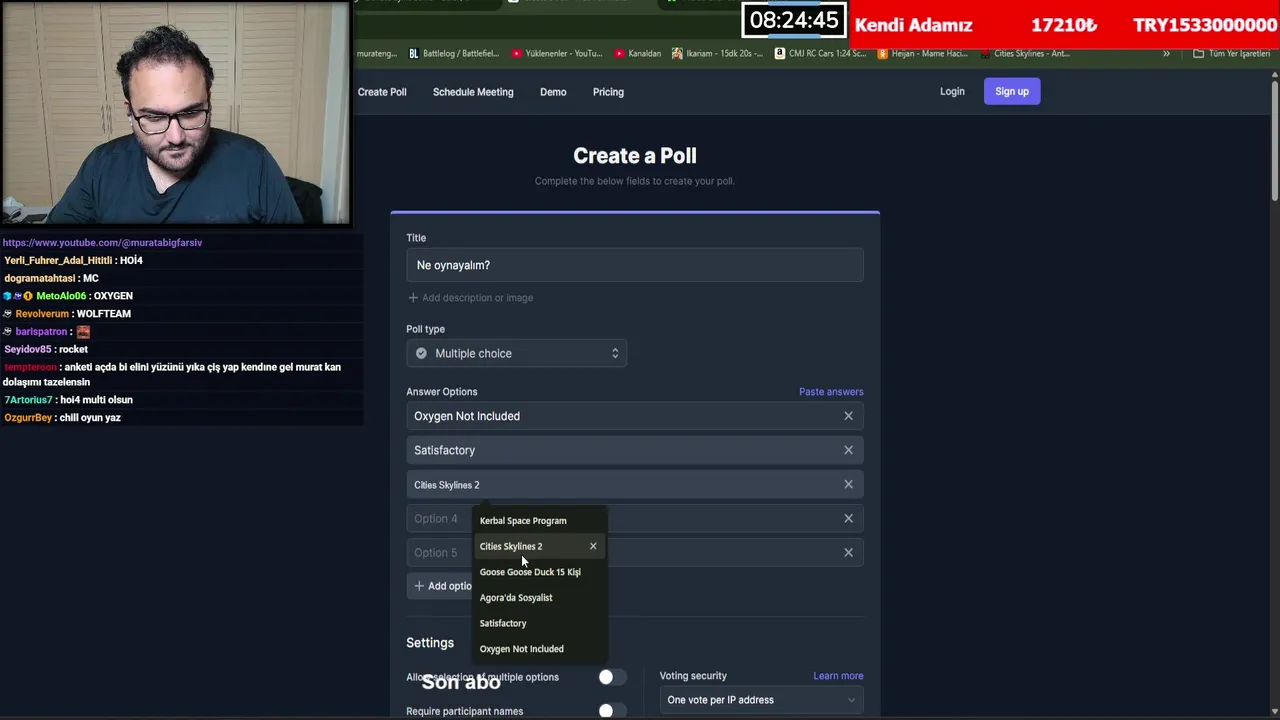Open the Pricing navigation item

[608, 92]
